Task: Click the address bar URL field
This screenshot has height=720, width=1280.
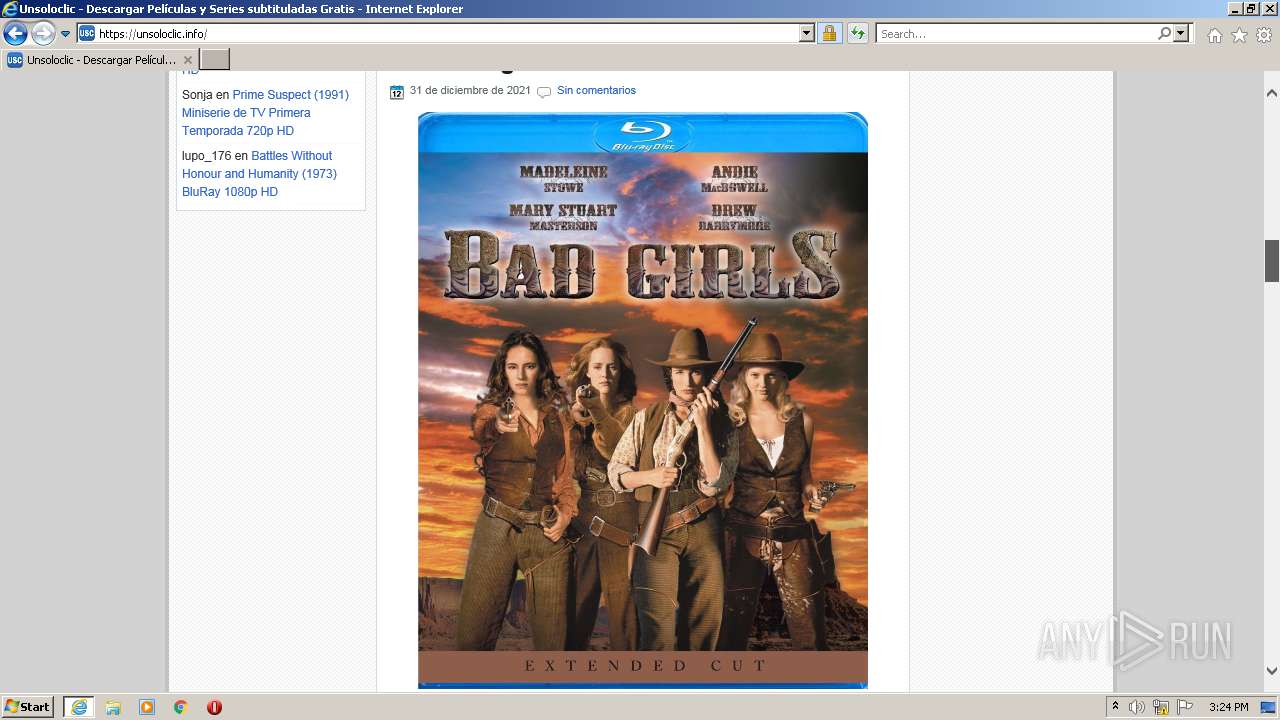Action: [x=447, y=34]
